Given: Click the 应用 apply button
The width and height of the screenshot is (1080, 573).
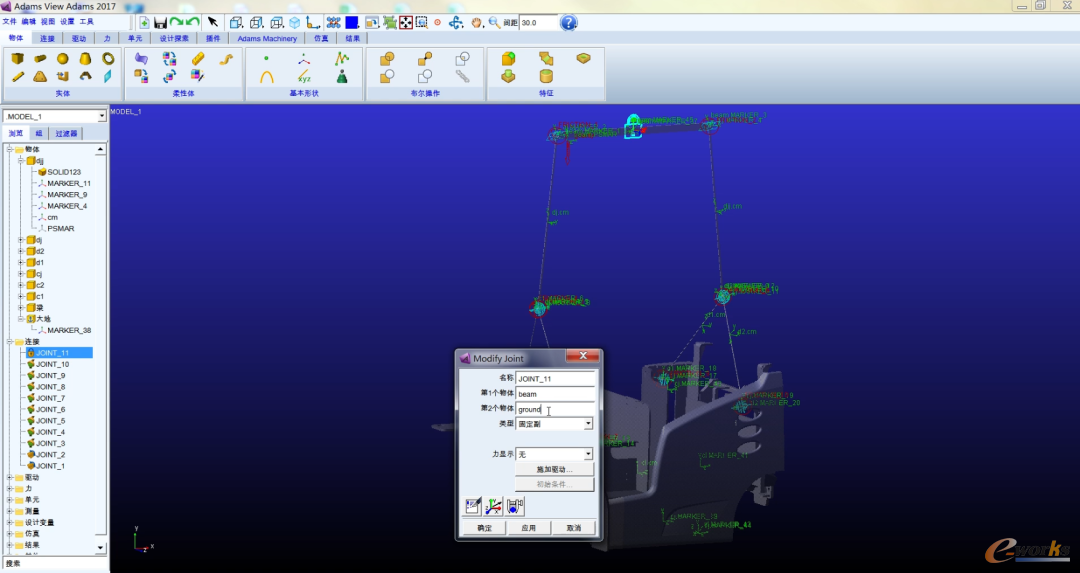Looking at the screenshot, I should 528,528.
